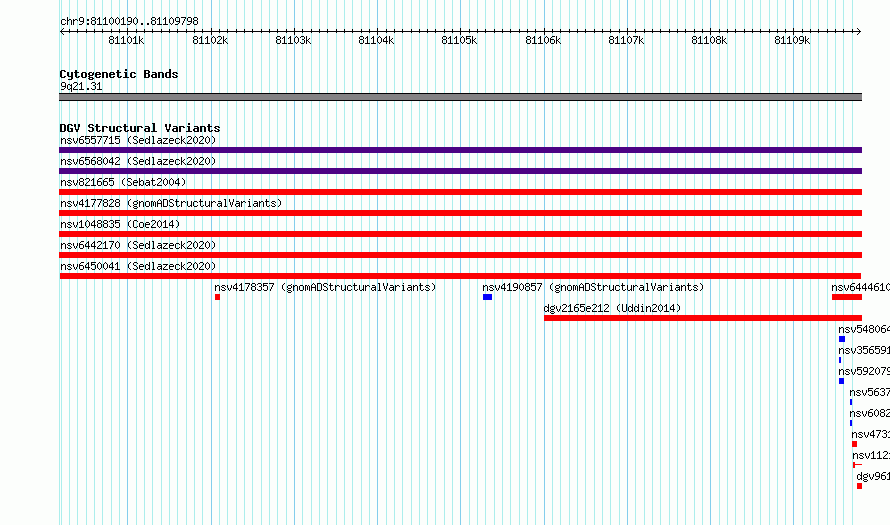890x525 pixels.
Task: Open the nsv4177828 (gnomADStructuralVariants) label
Action: (171, 203)
